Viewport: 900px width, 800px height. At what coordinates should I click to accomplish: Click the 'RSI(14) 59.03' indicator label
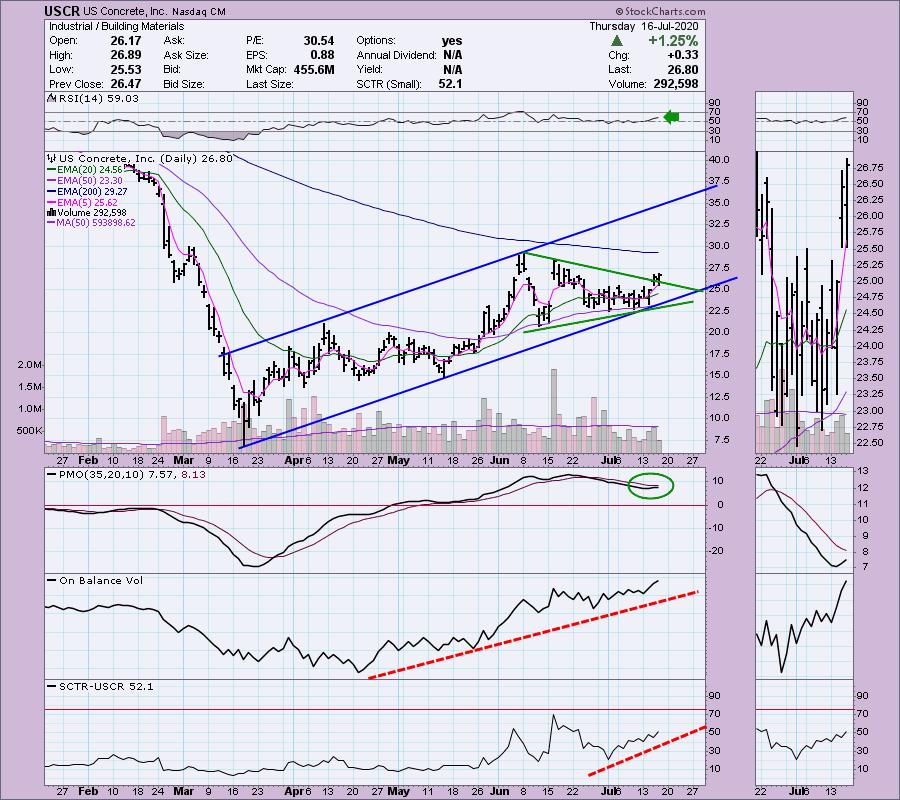98,99
